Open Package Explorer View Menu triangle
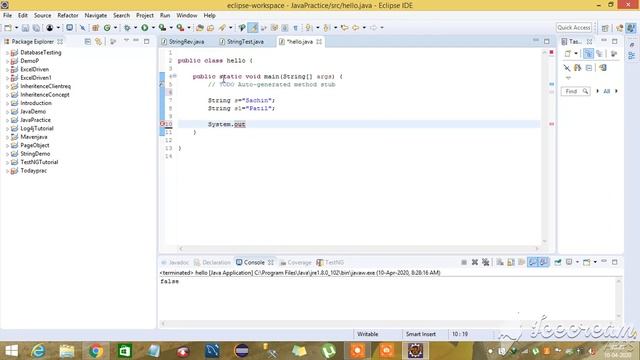Screen dimensions: 640x360 126,40
